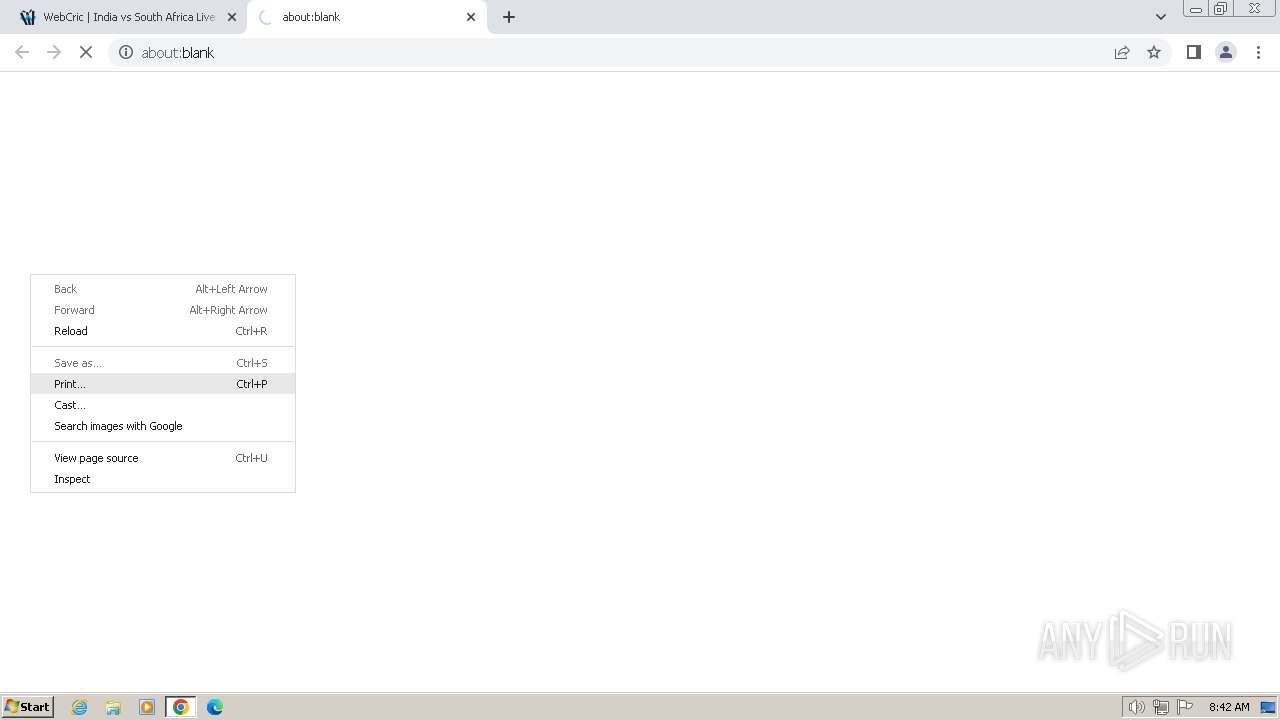Image resolution: width=1280 pixels, height=720 pixels.
Task: Open Action Center flag tray icon
Action: (1185, 707)
